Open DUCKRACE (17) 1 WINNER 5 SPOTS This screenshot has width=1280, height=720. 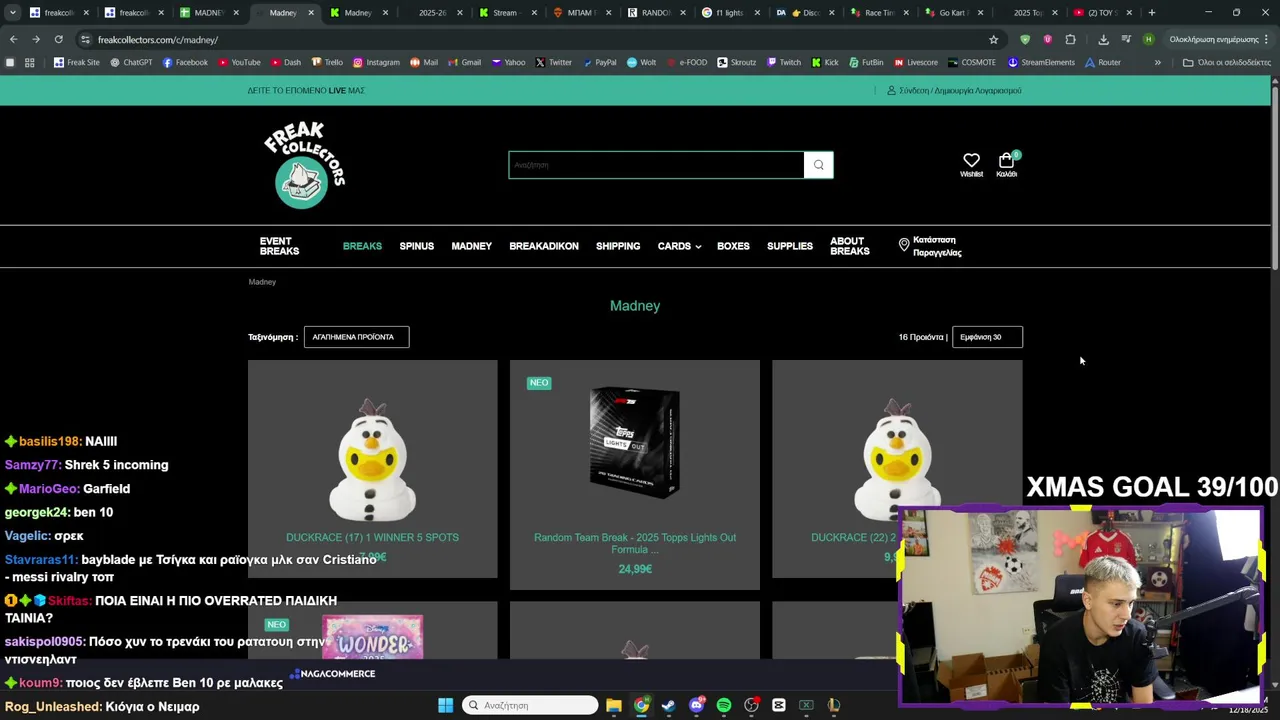point(372,537)
